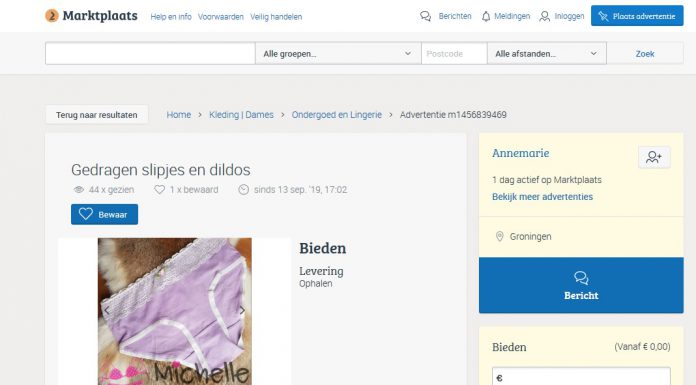Click the Inloggen person icon

click(544, 16)
